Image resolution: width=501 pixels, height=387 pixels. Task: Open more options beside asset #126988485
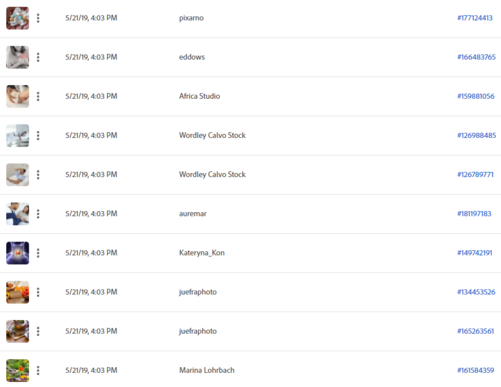38,136
